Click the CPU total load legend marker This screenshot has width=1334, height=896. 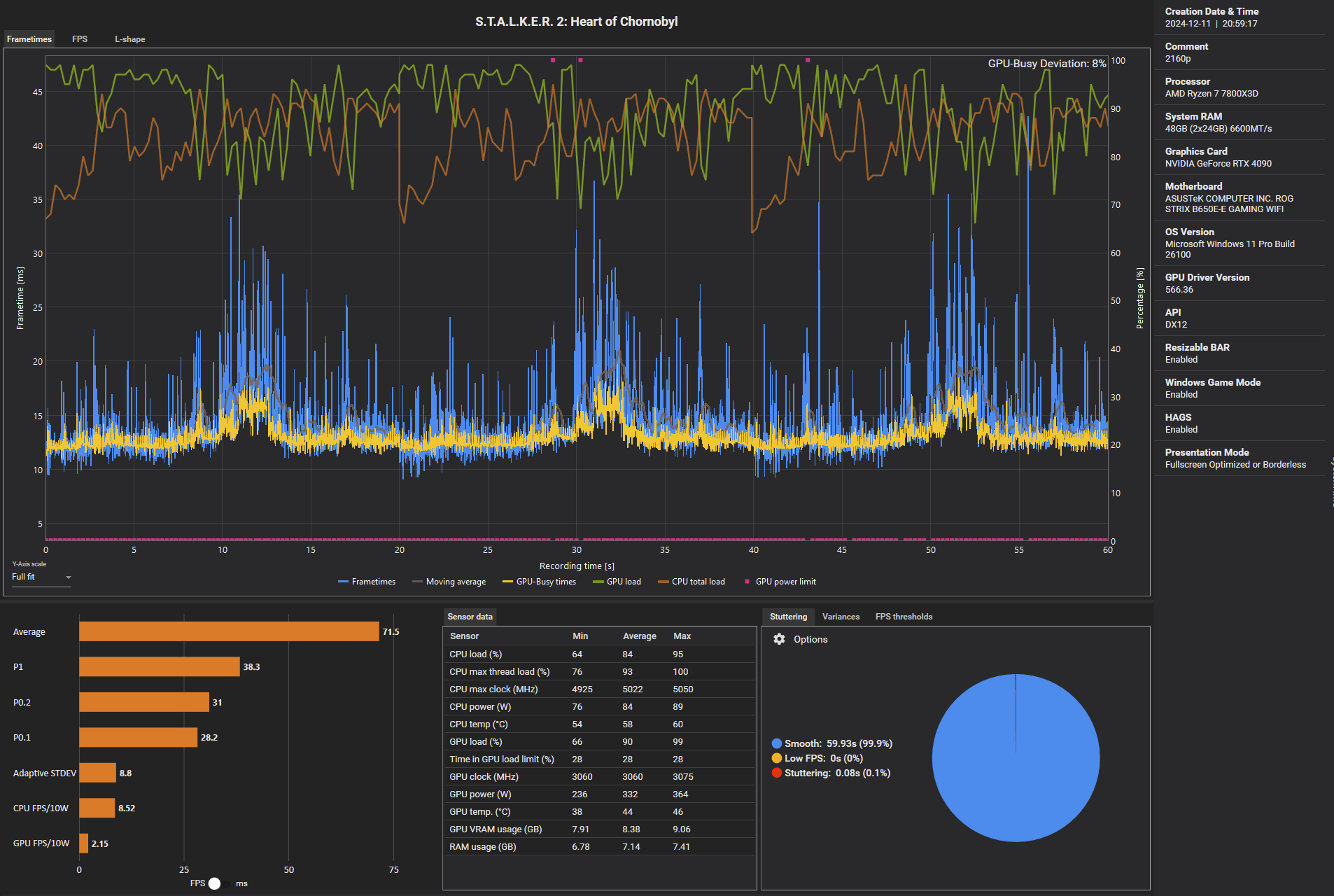[x=663, y=582]
